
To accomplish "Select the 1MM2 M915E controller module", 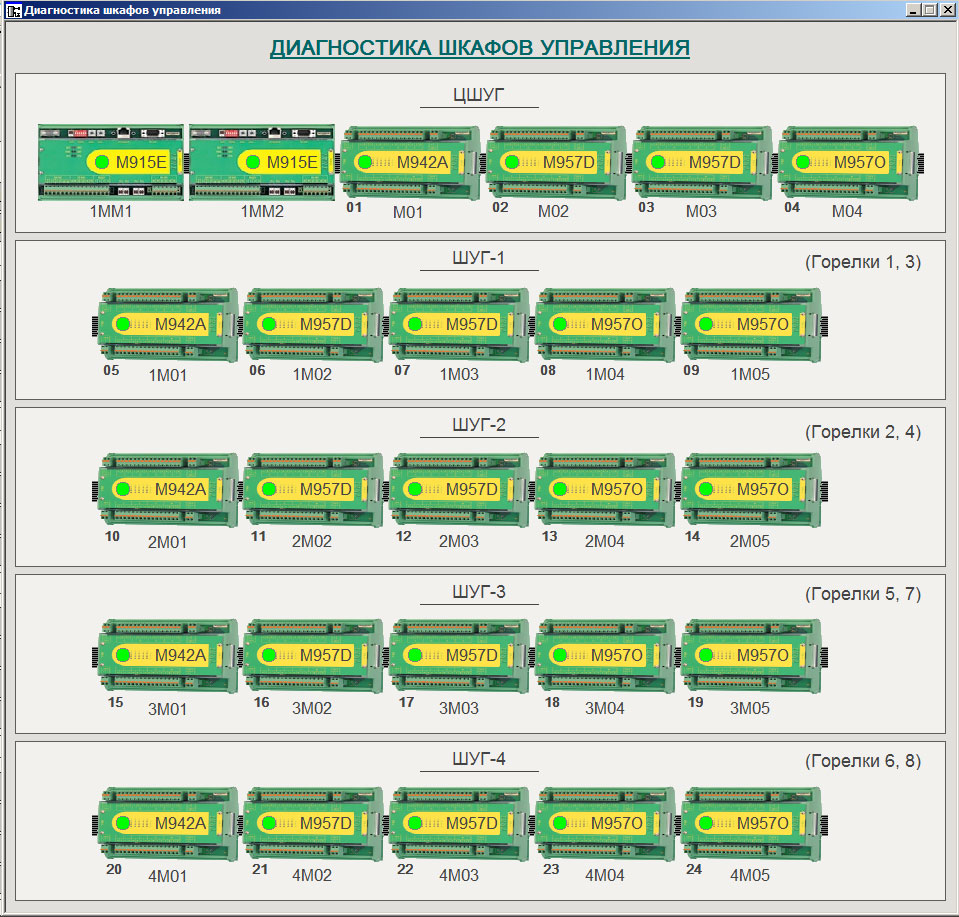I will [x=261, y=162].
